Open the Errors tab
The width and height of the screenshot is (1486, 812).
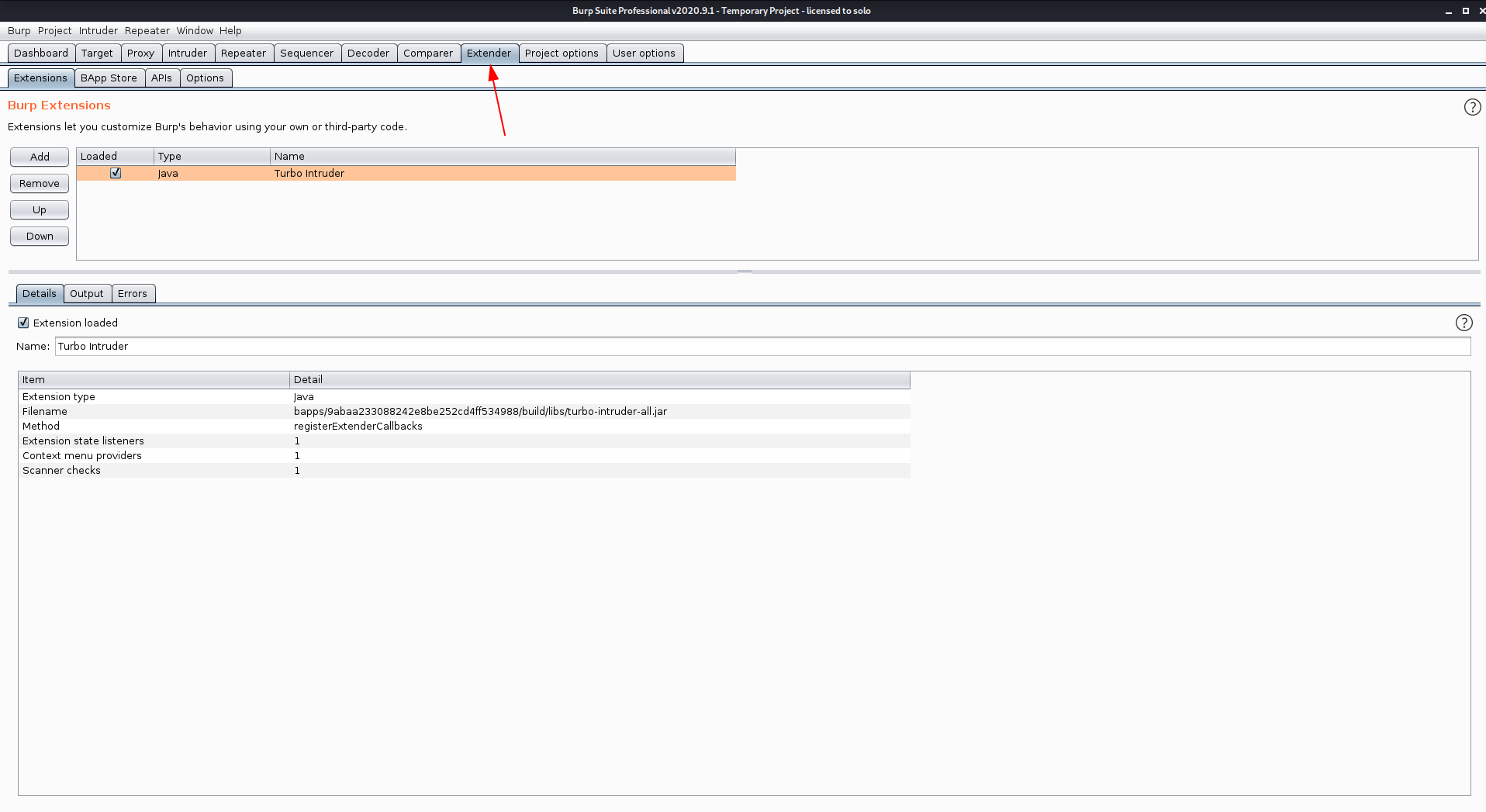132,293
